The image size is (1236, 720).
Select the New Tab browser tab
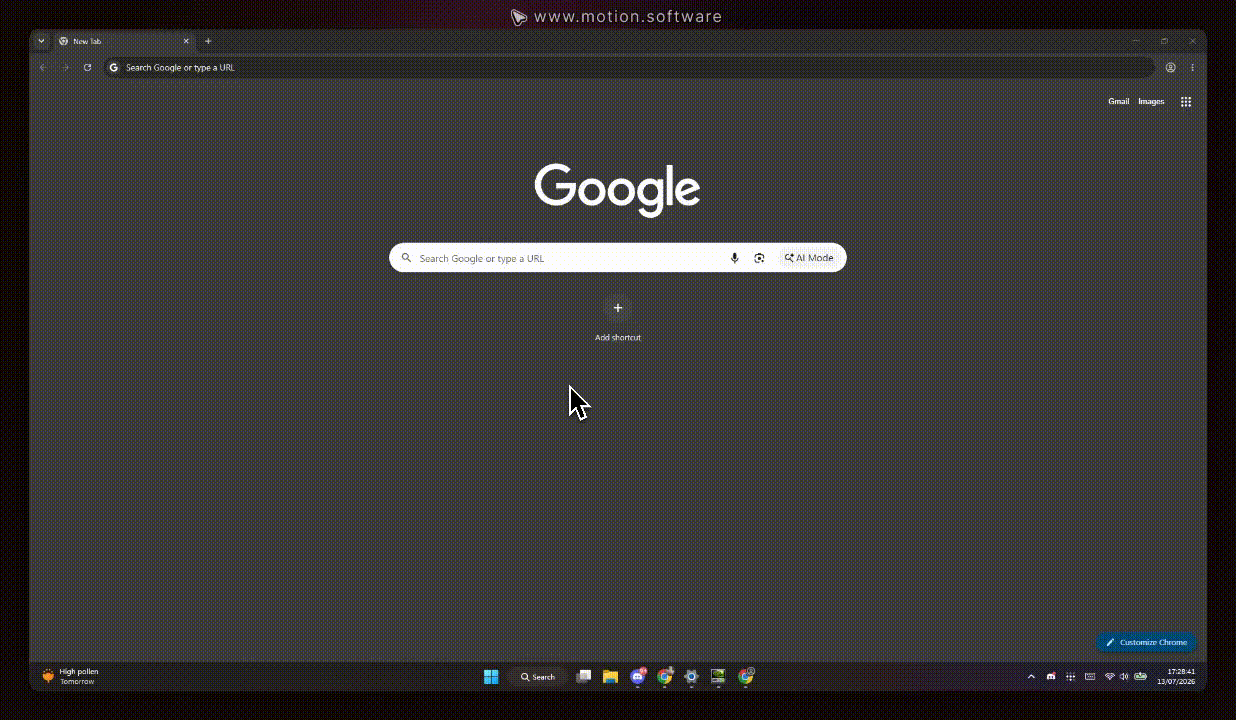coord(123,41)
